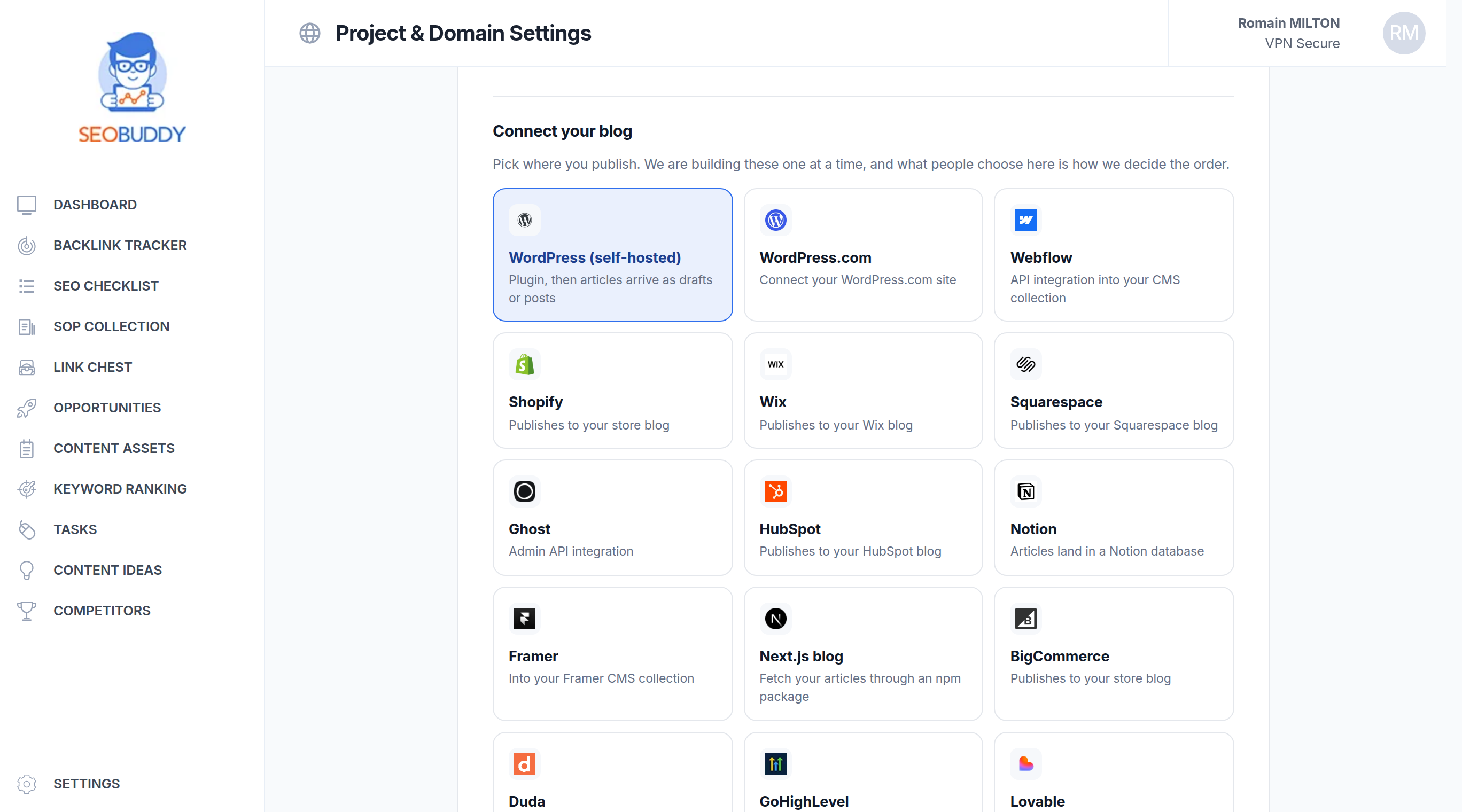Open Backlink Tracker from the sidebar
This screenshot has width=1462, height=812.
120,246
